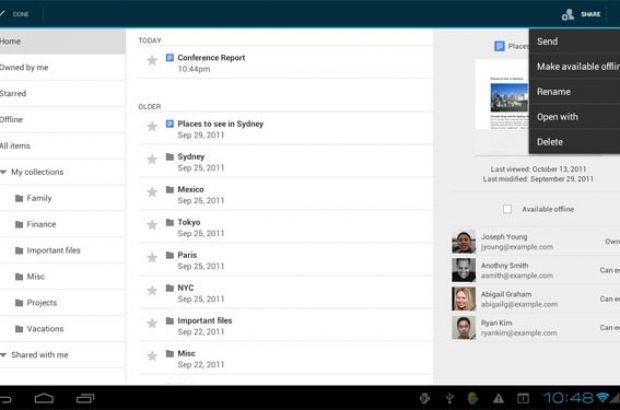Image resolution: width=620 pixels, height=410 pixels.
Task: Open the Recent apps icon
Action: 85,398
